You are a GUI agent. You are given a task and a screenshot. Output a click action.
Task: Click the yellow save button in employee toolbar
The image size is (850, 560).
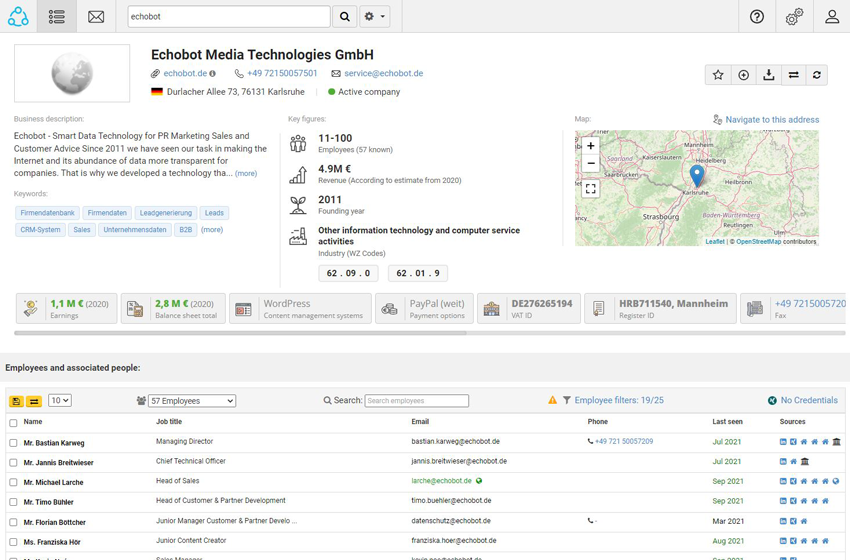pos(16,401)
